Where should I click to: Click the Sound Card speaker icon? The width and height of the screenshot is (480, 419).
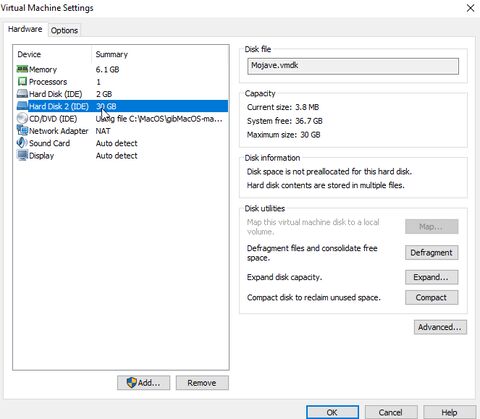22,143
